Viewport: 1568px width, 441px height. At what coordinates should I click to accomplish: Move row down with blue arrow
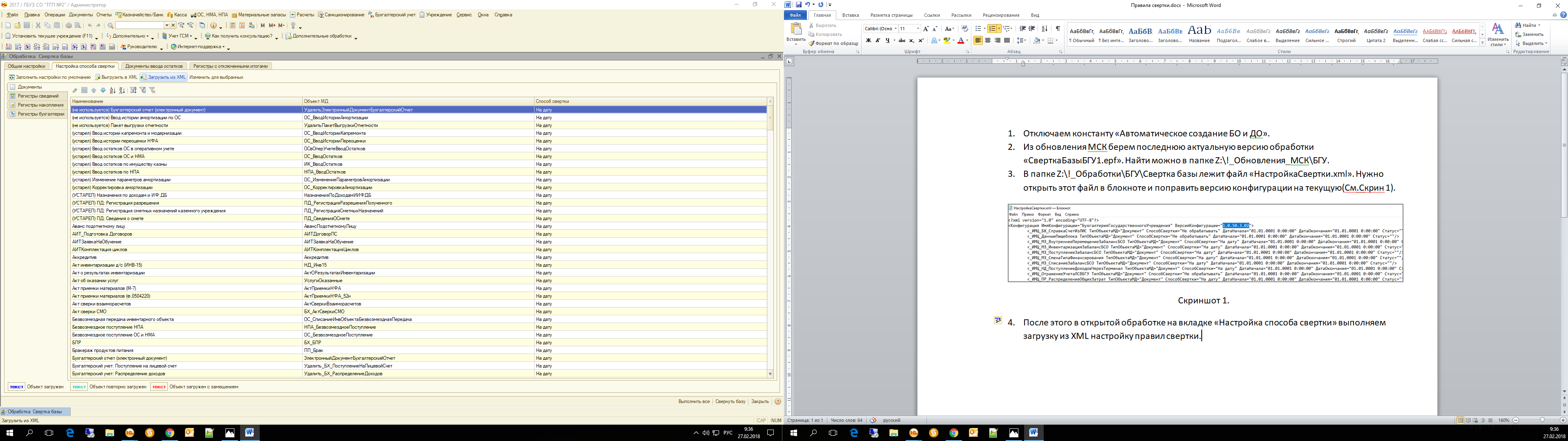tap(103, 90)
